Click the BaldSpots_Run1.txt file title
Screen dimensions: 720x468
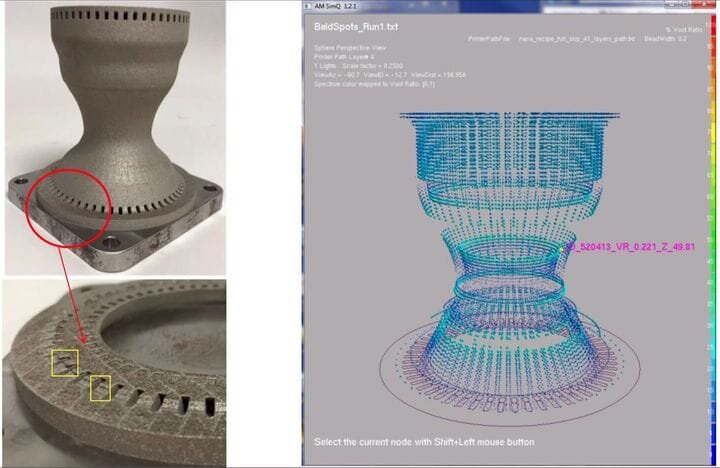point(357,26)
